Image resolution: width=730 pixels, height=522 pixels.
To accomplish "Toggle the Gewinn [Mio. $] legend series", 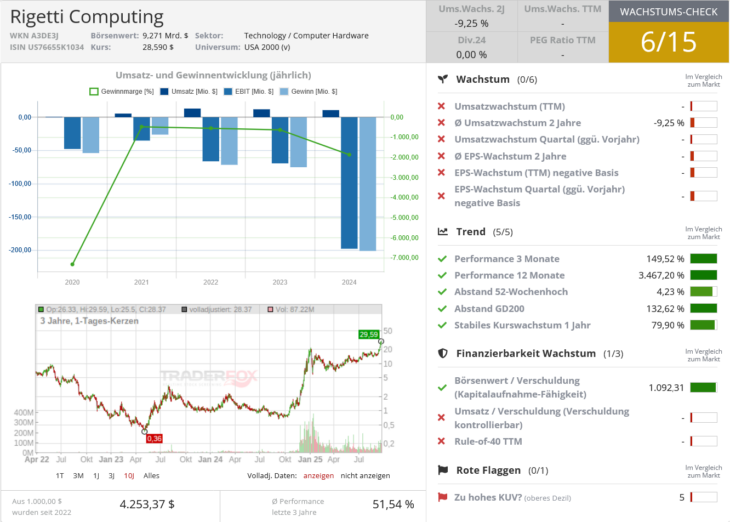I will click(308, 92).
